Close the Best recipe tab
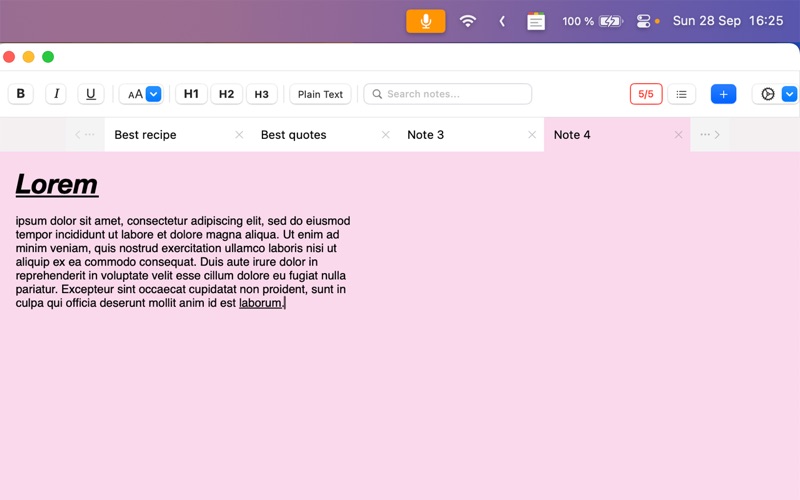Viewport: 800px width, 500px height. [x=239, y=135]
